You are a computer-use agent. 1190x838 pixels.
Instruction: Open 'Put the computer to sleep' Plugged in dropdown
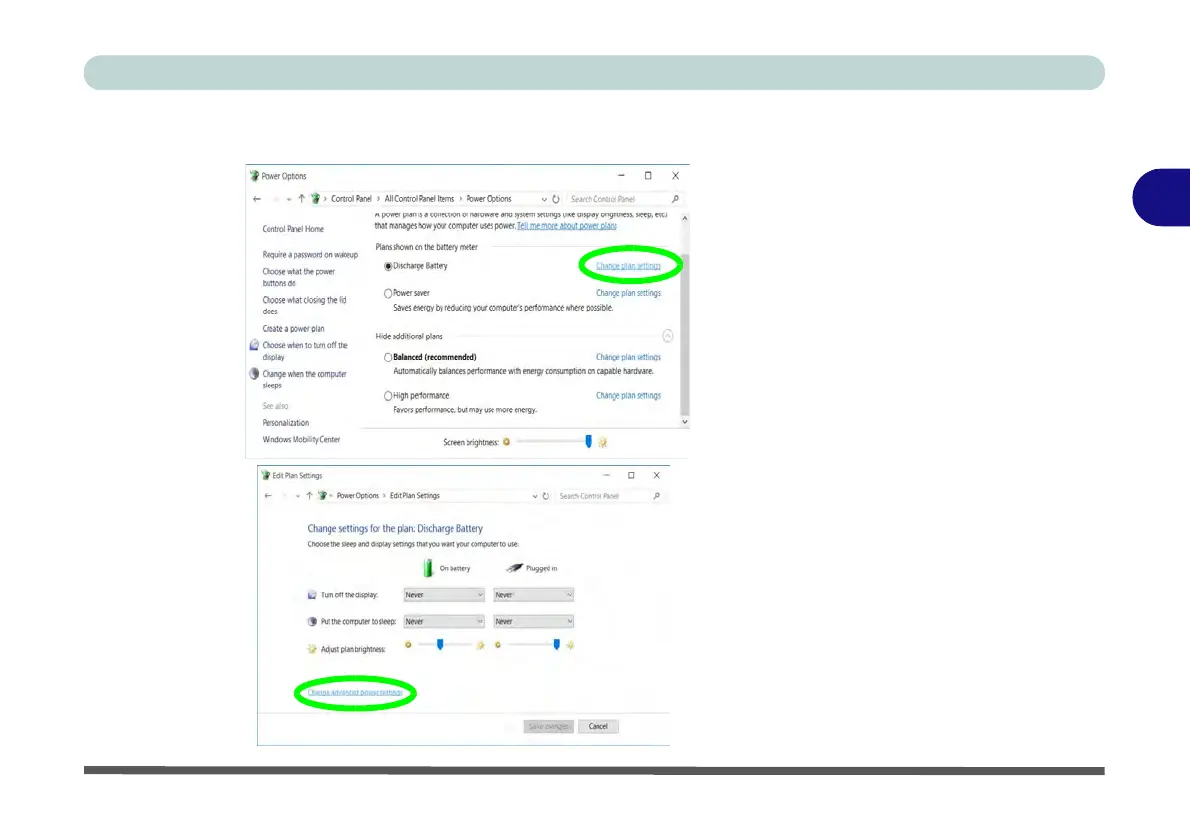tap(534, 622)
